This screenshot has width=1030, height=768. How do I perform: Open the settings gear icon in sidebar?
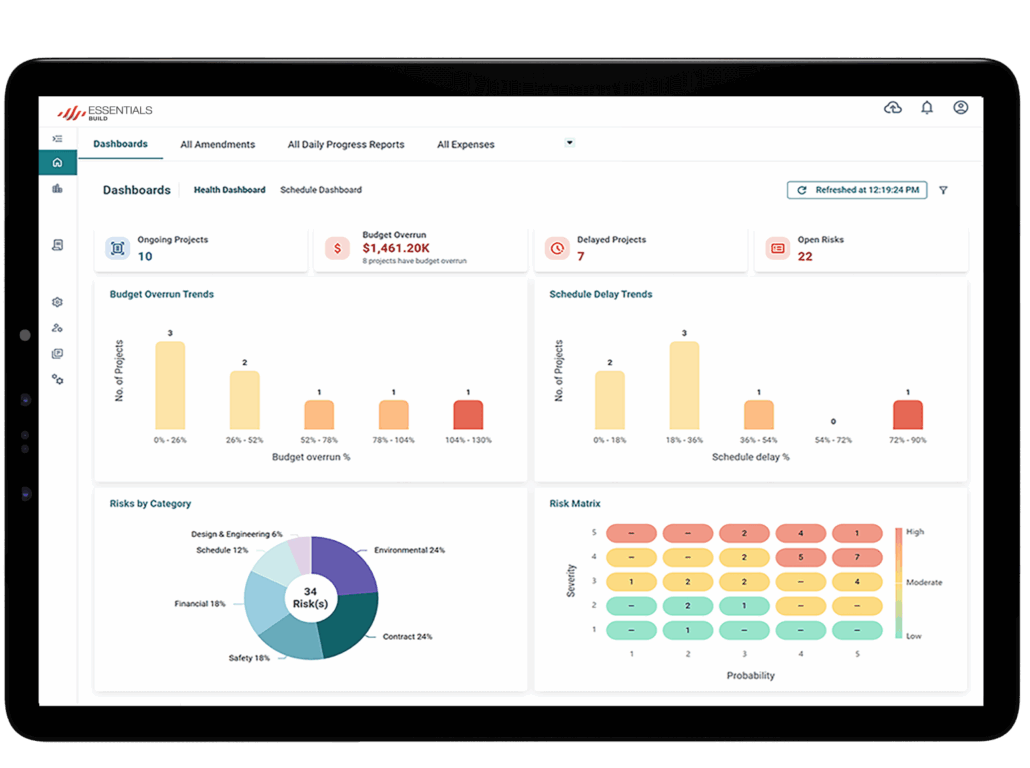click(57, 302)
